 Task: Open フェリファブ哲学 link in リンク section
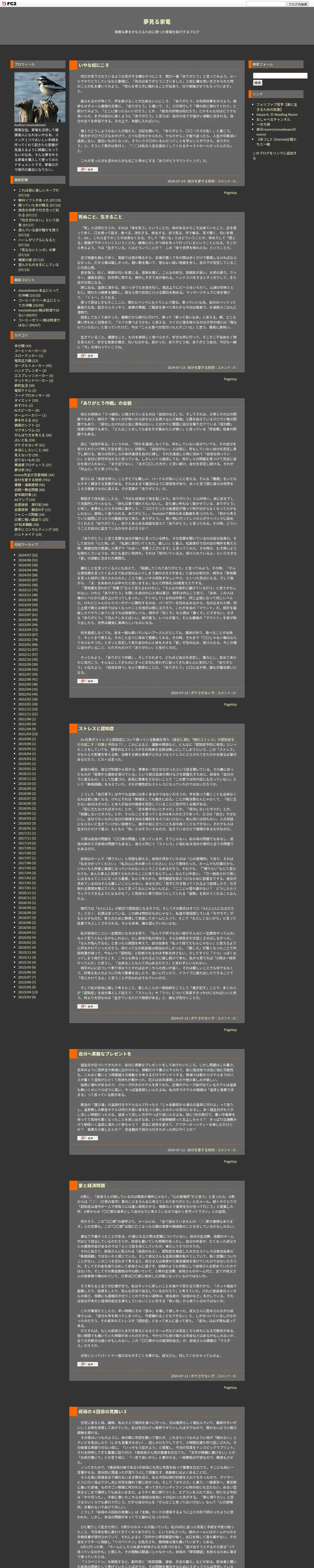[277, 107]
